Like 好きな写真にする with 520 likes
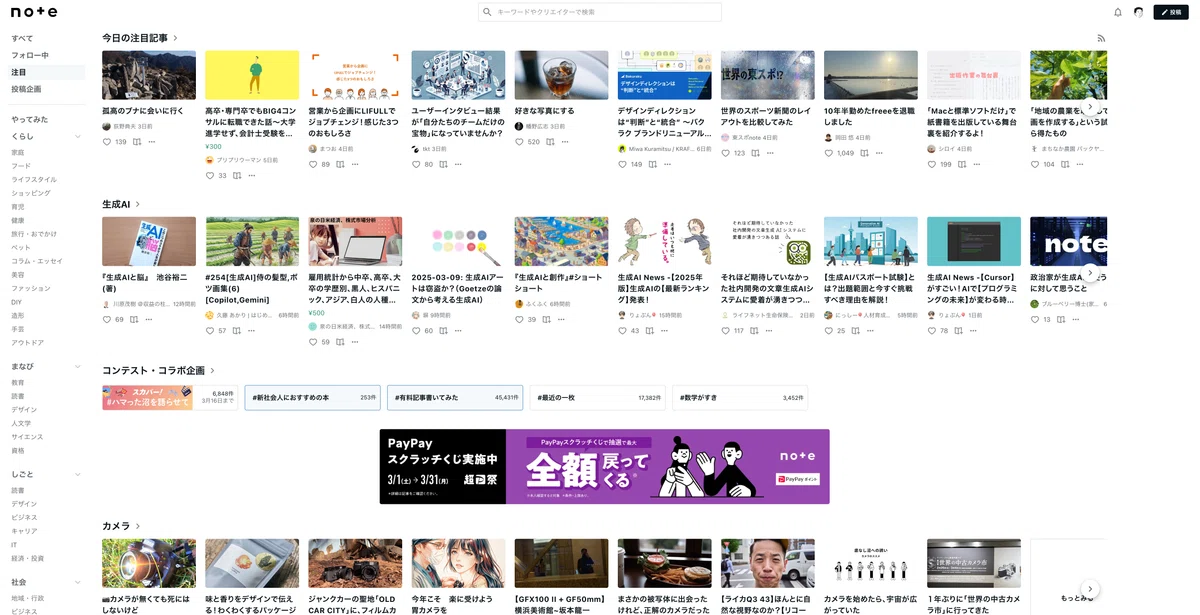 click(x=520, y=142)
